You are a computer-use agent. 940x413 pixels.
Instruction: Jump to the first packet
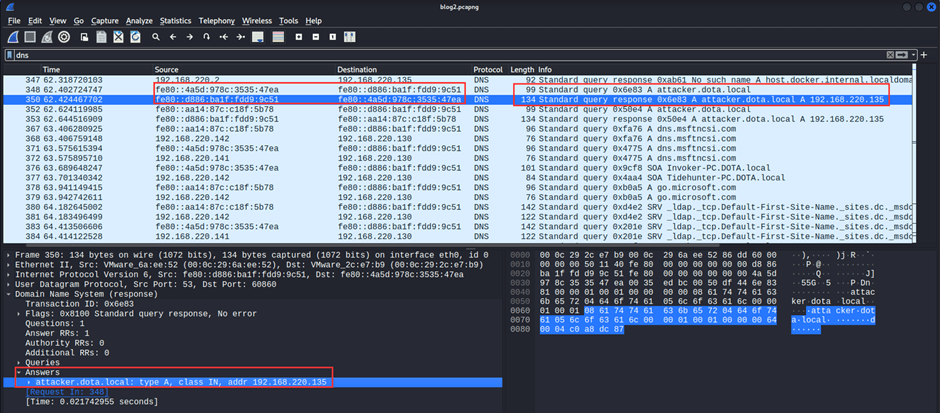(224, 37)
